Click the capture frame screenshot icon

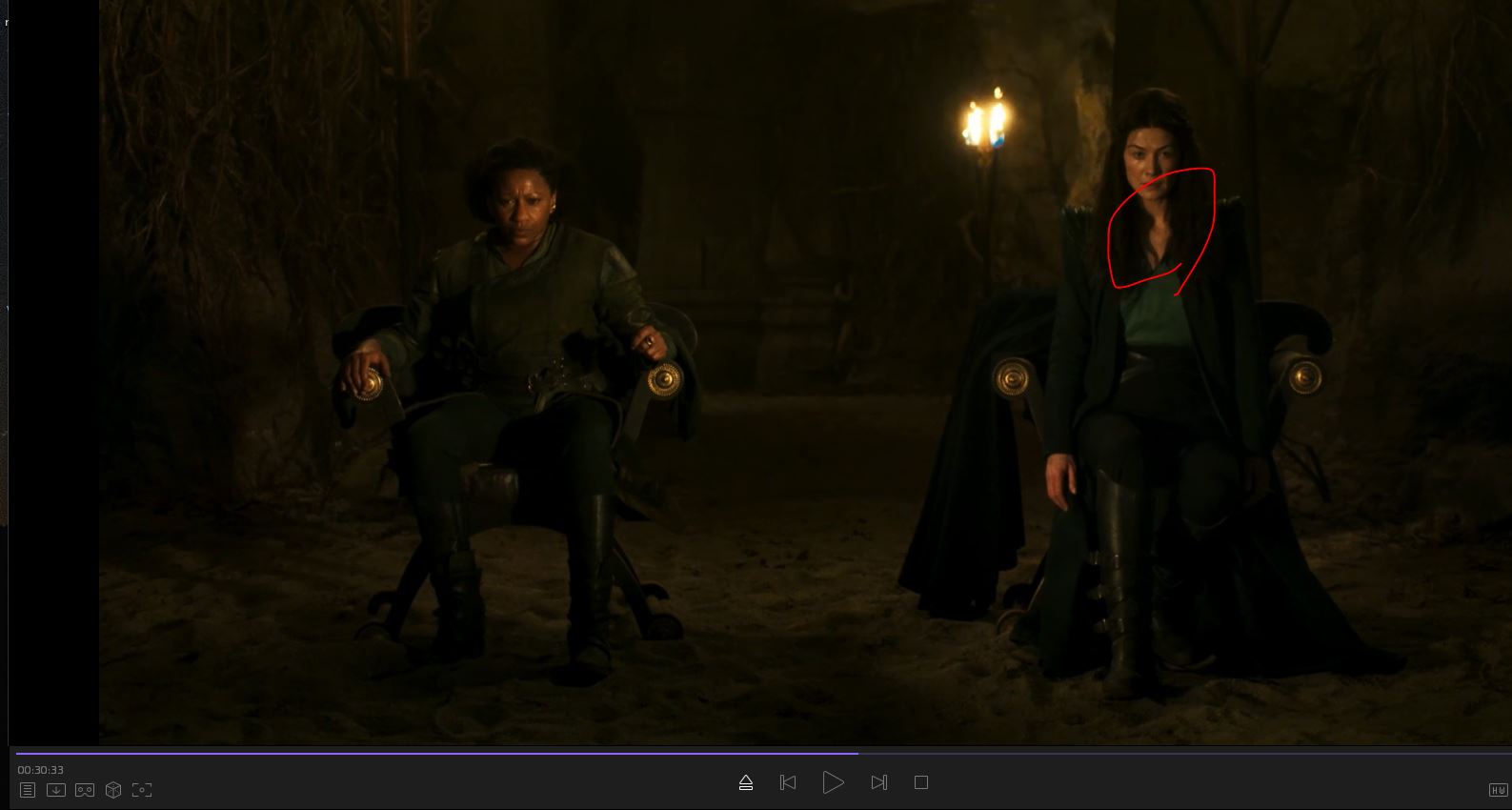click(142, 790)
